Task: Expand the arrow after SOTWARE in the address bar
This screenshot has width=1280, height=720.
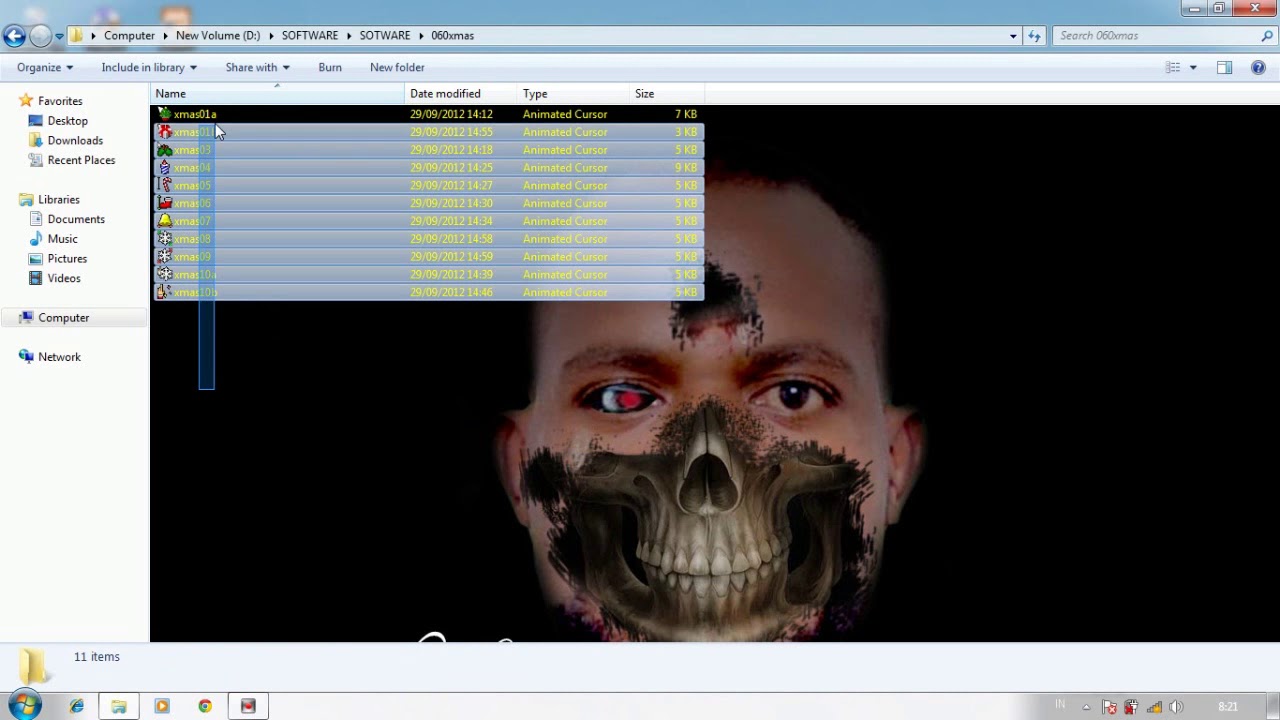Action: [421, 36]
